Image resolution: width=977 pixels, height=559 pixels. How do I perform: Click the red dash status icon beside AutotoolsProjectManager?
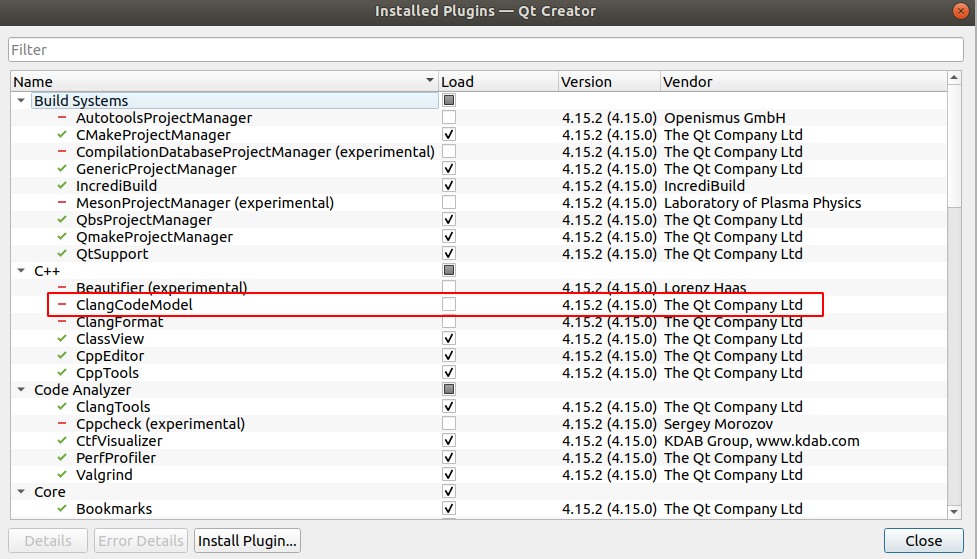(62, 117)
